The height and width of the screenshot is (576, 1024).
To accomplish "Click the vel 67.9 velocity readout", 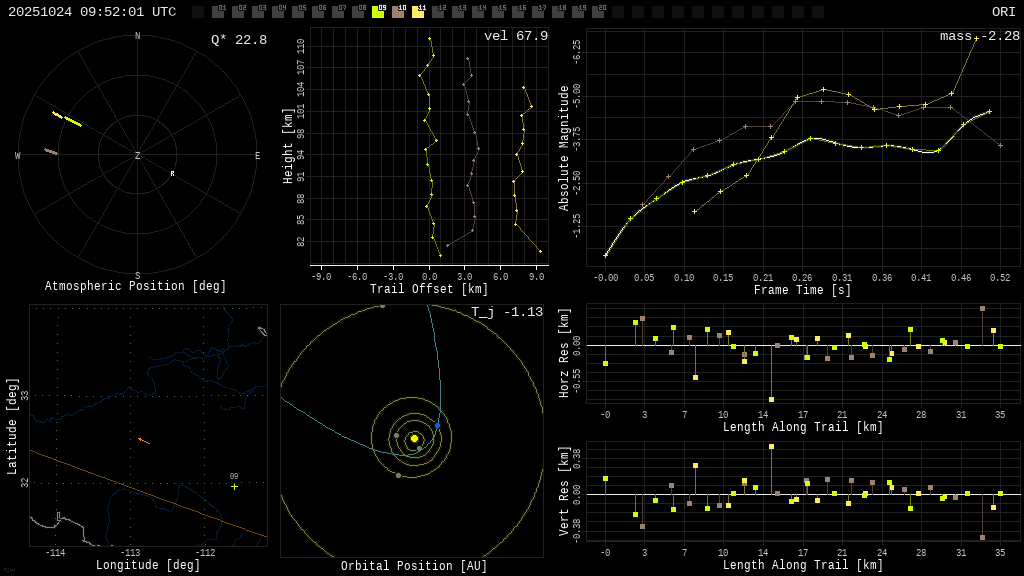I will click(515, 36).
